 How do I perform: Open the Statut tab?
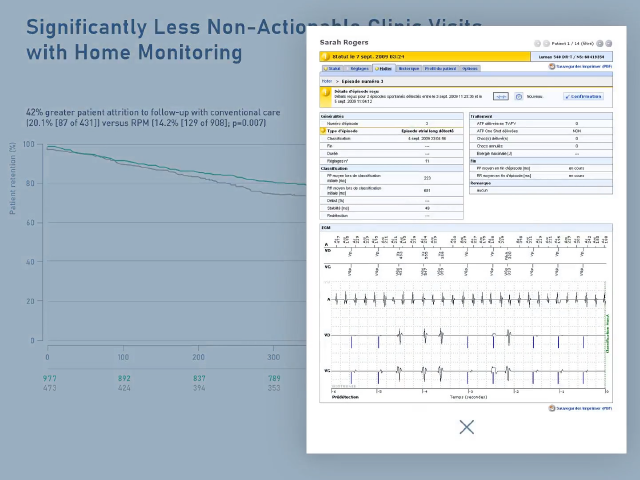333,68
